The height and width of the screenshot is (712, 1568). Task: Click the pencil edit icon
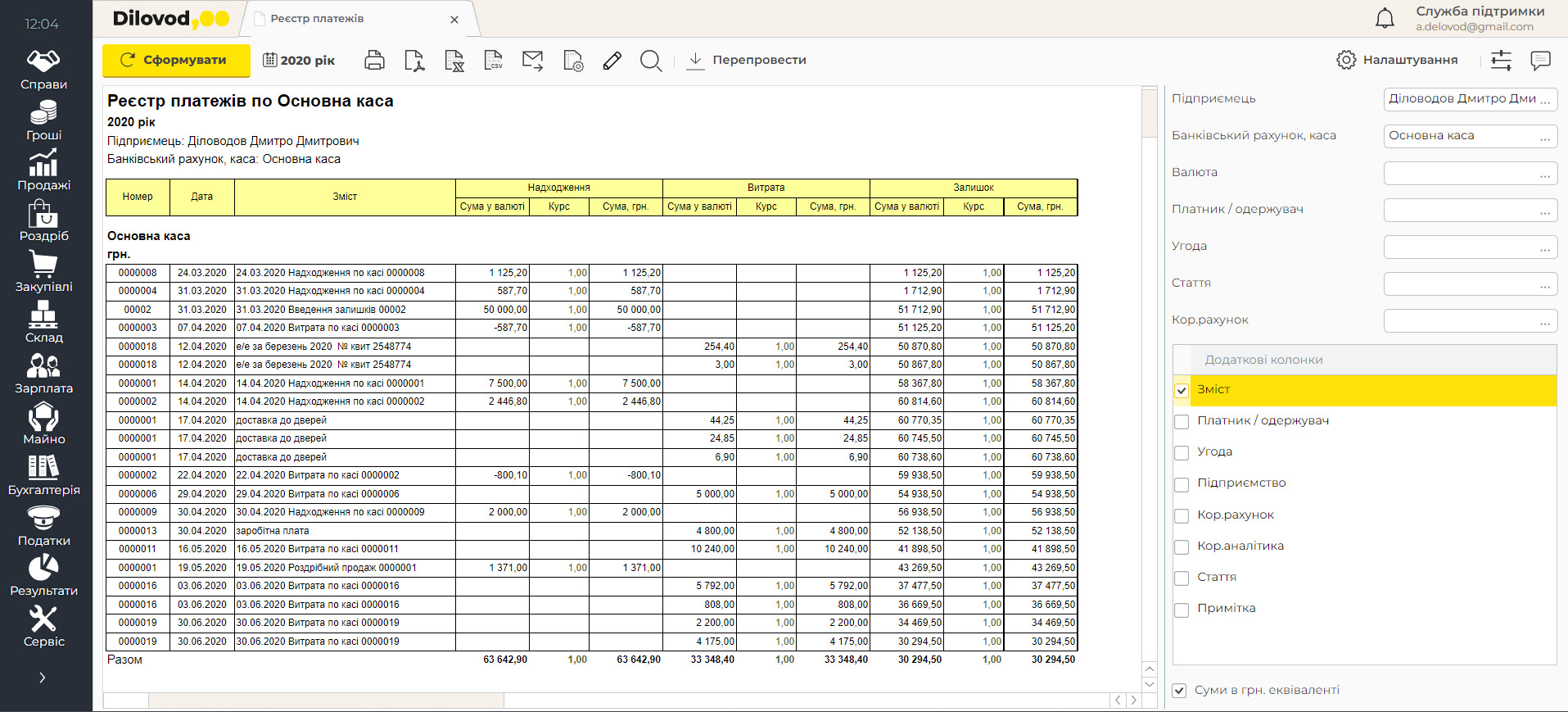(x=612, y=61)
